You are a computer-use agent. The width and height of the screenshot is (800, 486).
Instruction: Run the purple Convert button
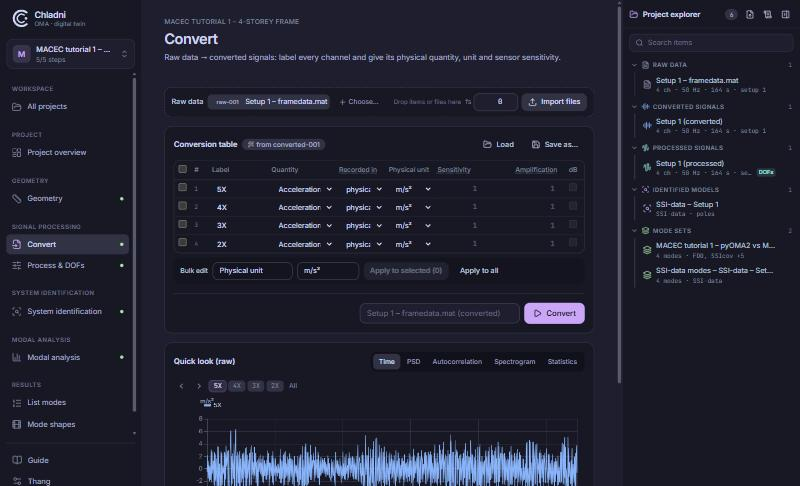pyautogui.click(x=554, y=314)
